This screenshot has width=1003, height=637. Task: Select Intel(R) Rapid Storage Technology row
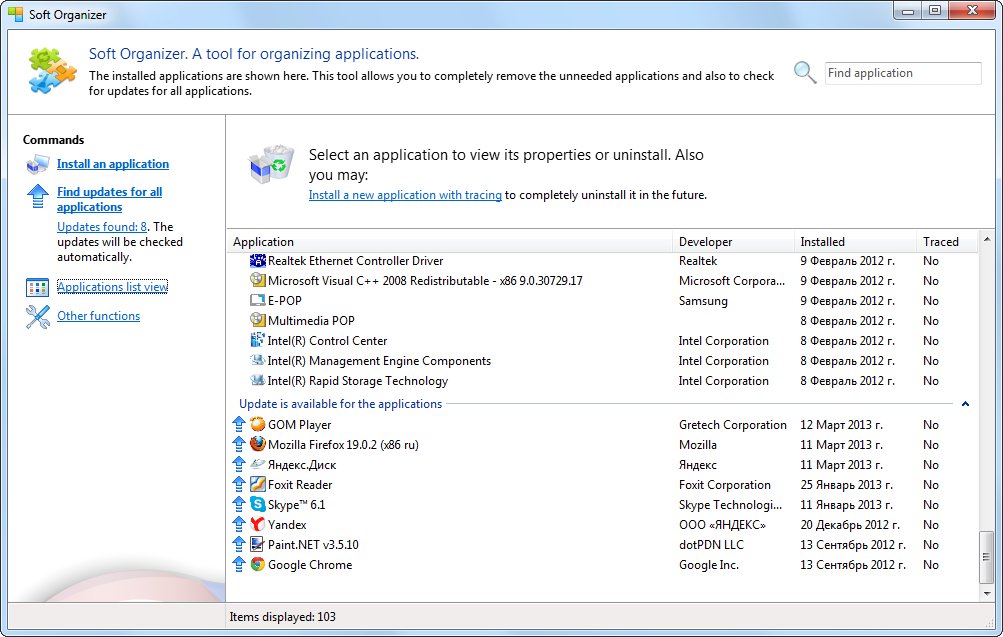603,381
